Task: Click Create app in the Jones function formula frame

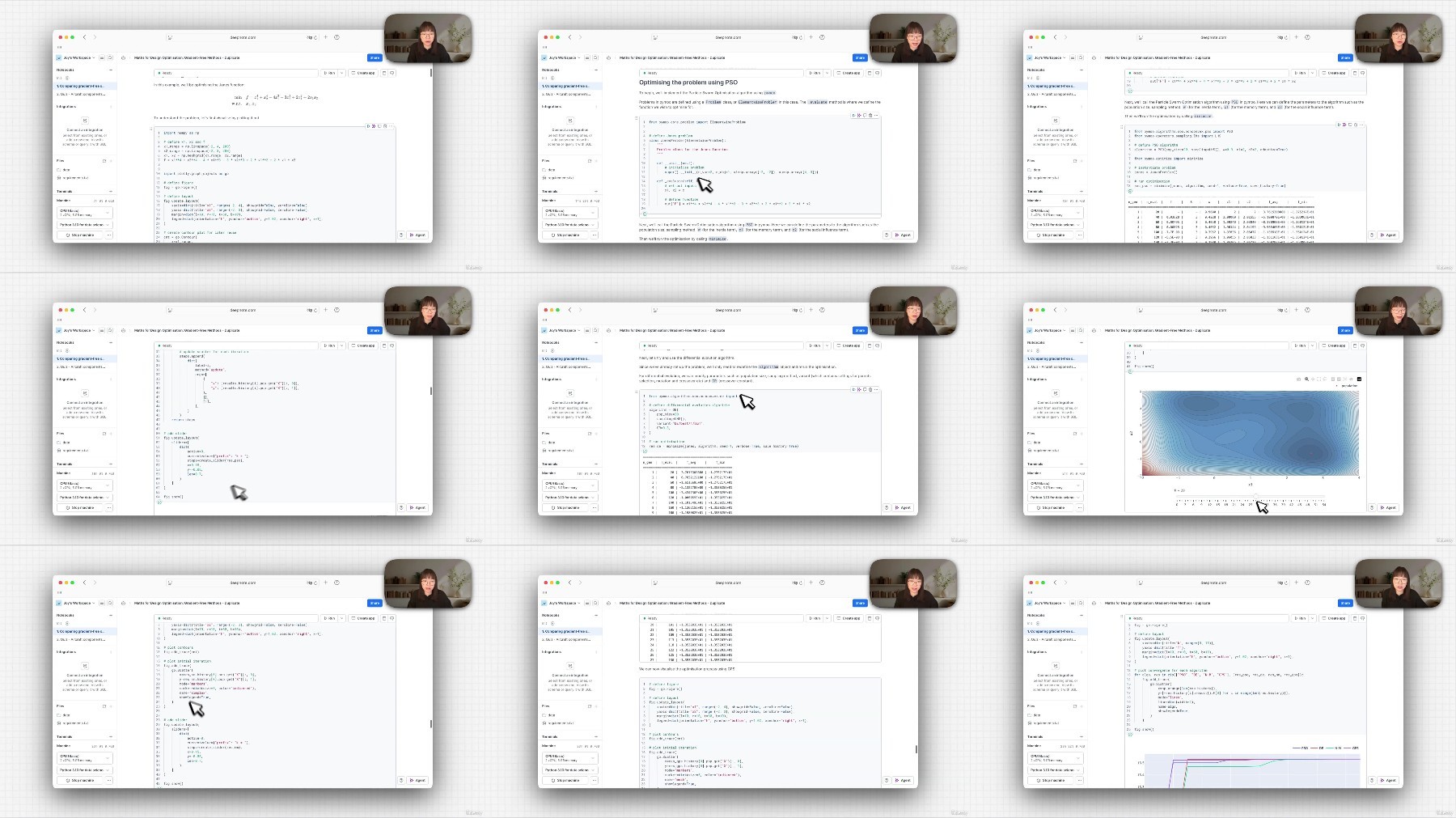Action: click(363, 73)
